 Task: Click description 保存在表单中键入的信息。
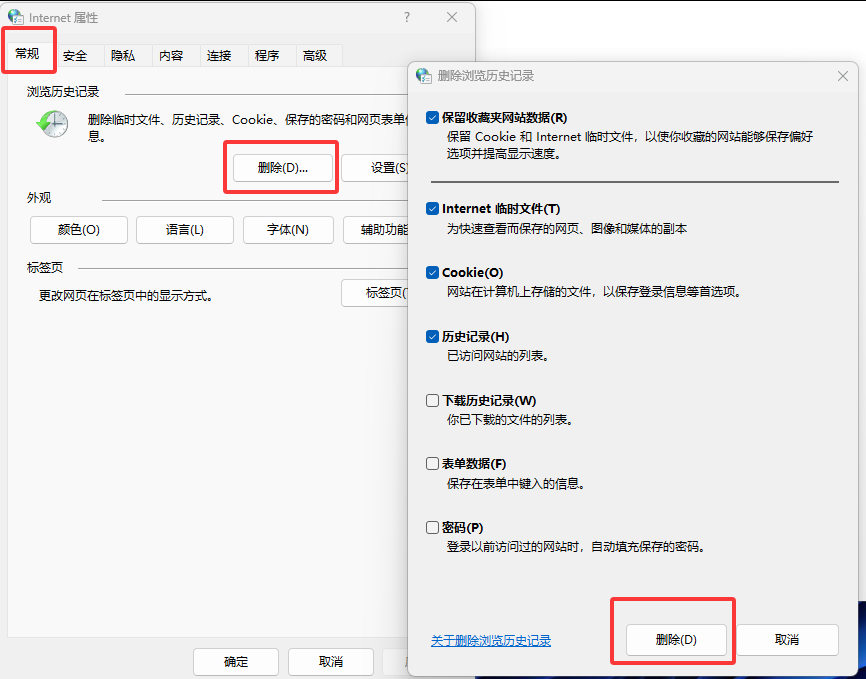coord(516,484)
